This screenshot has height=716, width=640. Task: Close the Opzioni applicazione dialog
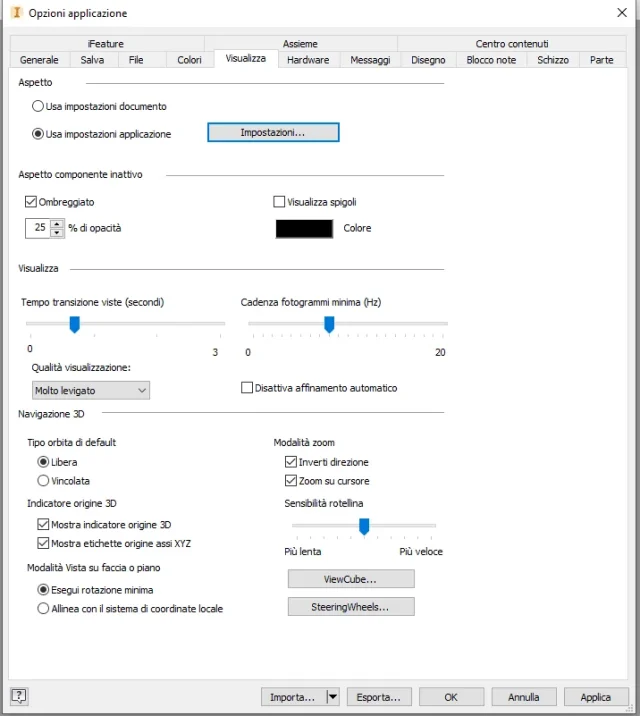coord(622,13)
